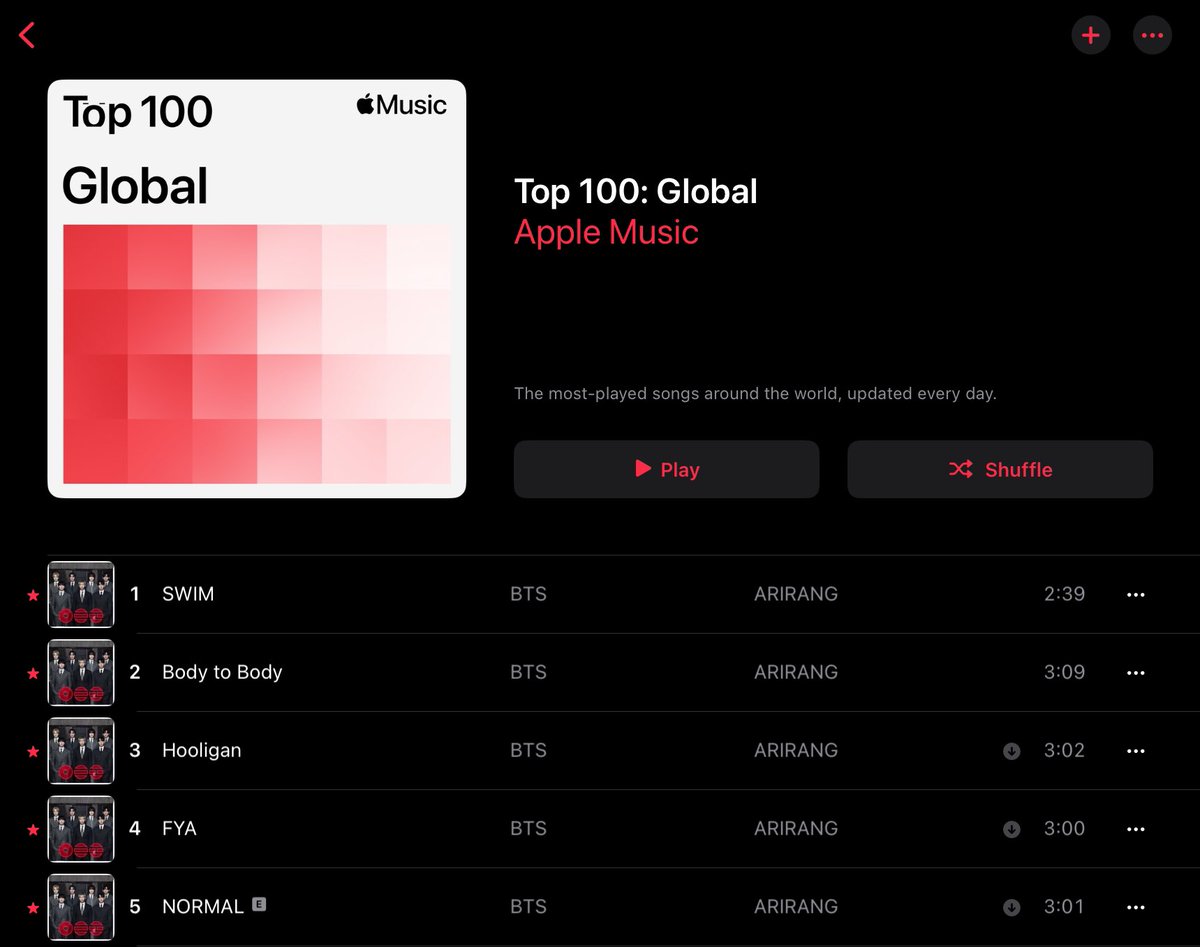Screen dimensions: 1200x947
Task: Open artist BTS in the Hooligan row
Action: coord(528,750)
